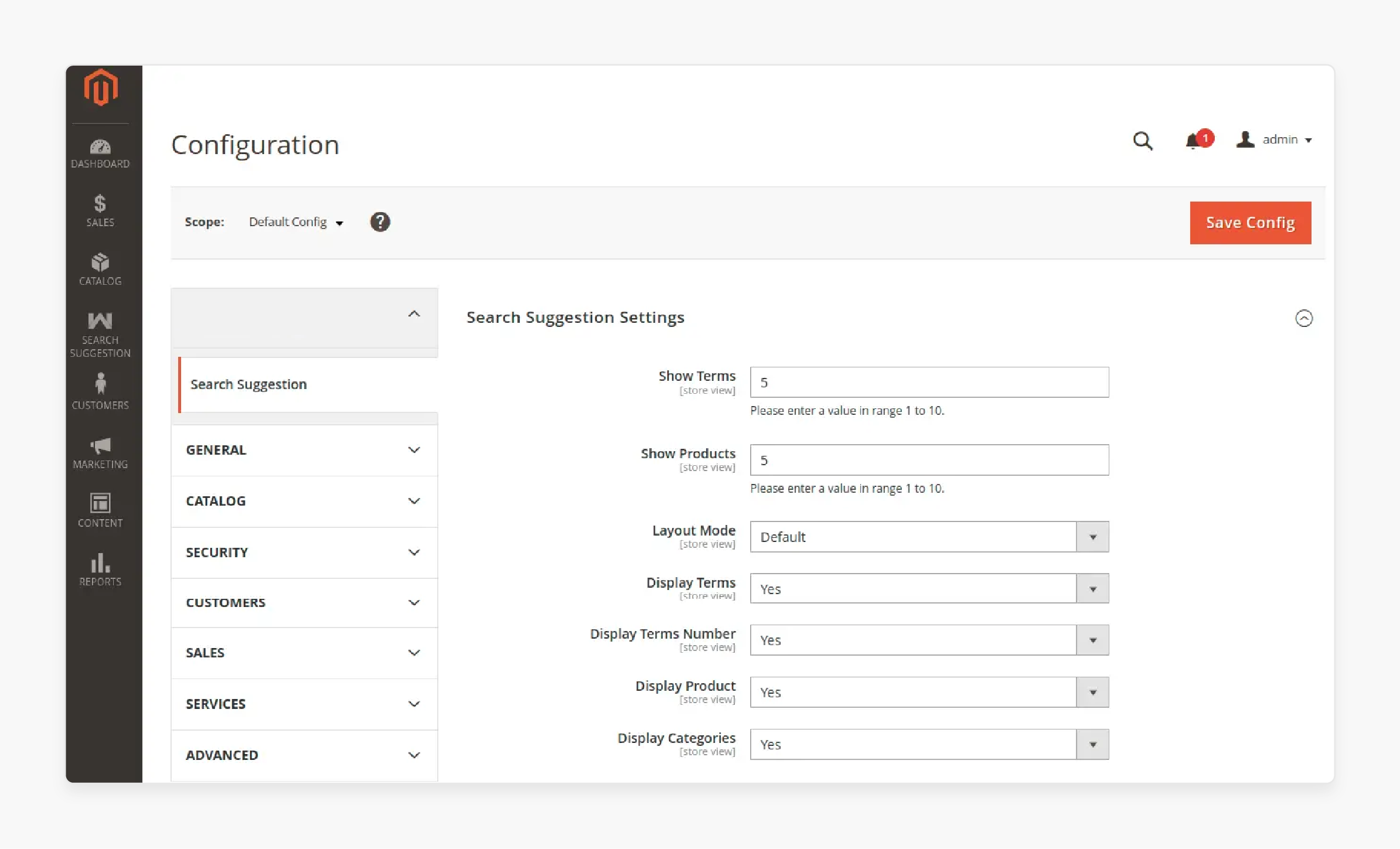Collapse the top unnamed config tab group
Screen dimensions: 1400x849
[304, 318]
